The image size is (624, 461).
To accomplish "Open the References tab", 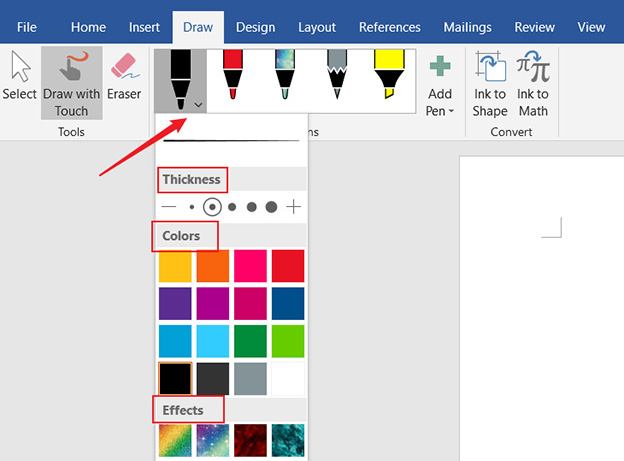I will coord(389,27).
